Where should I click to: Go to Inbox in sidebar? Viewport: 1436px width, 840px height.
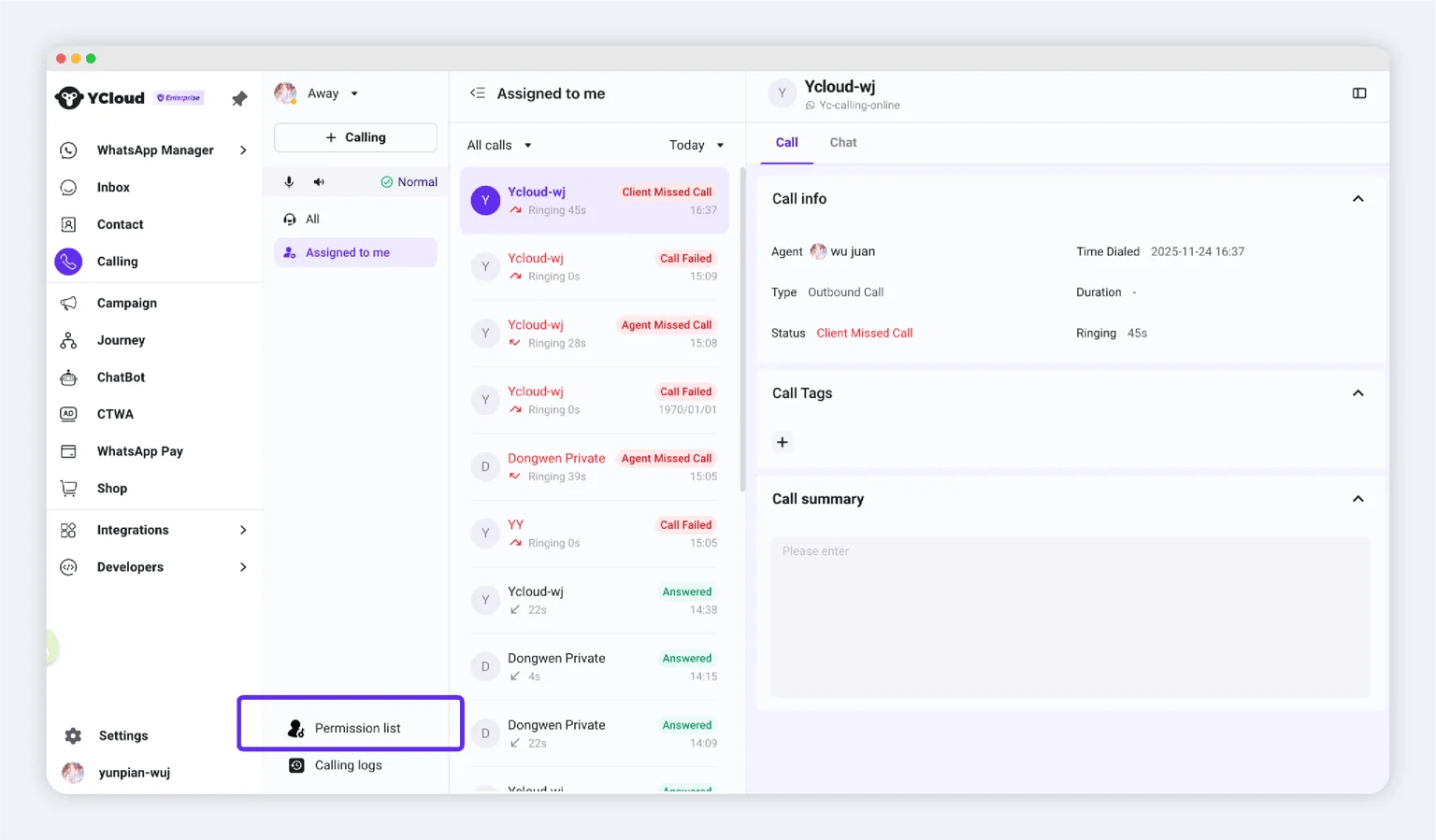coord(113,187)
